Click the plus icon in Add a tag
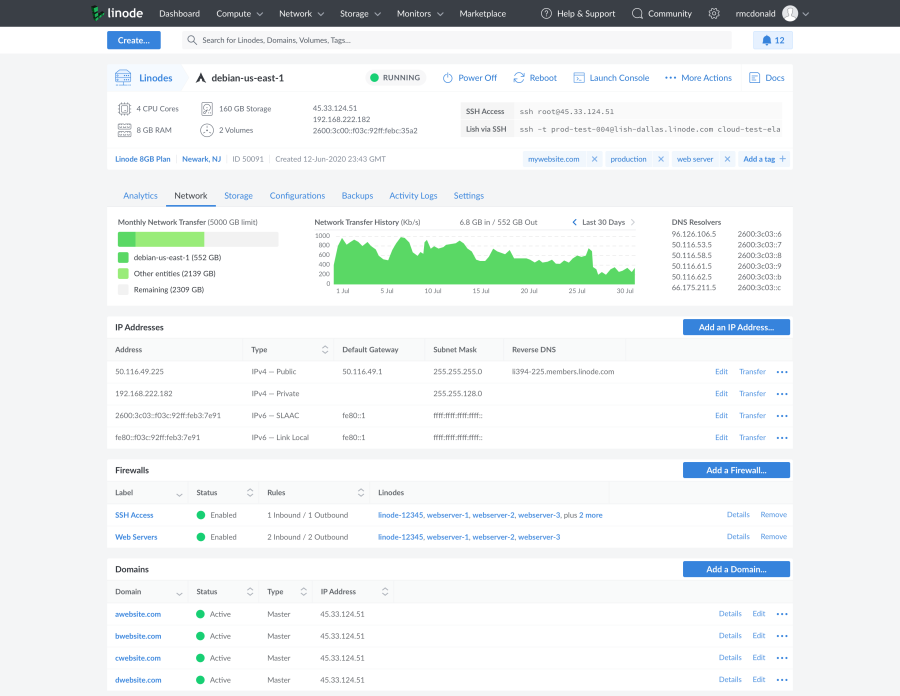Screen dimensions: 900x696 [782, 158]
